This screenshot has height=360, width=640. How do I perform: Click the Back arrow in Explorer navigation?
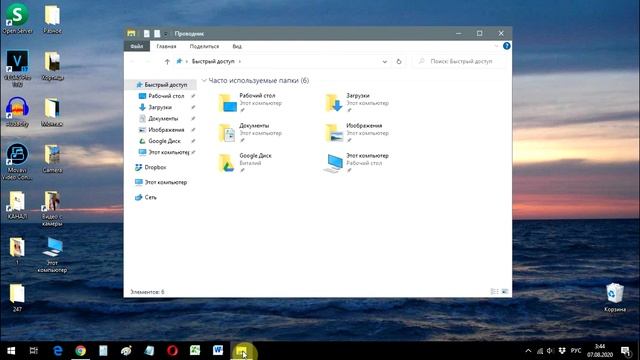[133, 62]
